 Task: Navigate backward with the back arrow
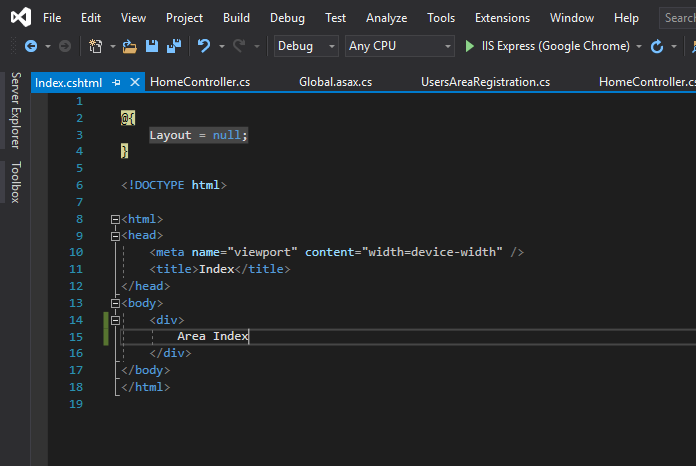pos(31,46)
